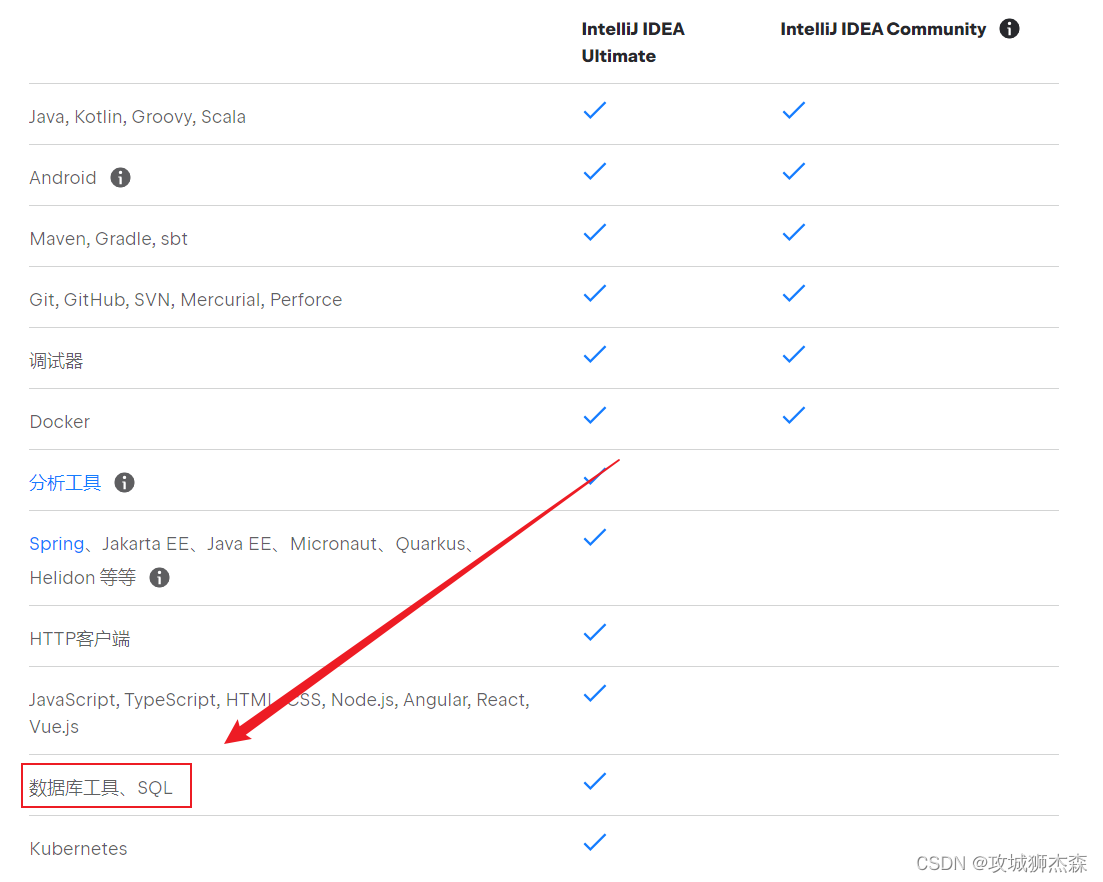The image size is (1103, 882).
Task: Open the Spring link
Action: pos(56,544)
